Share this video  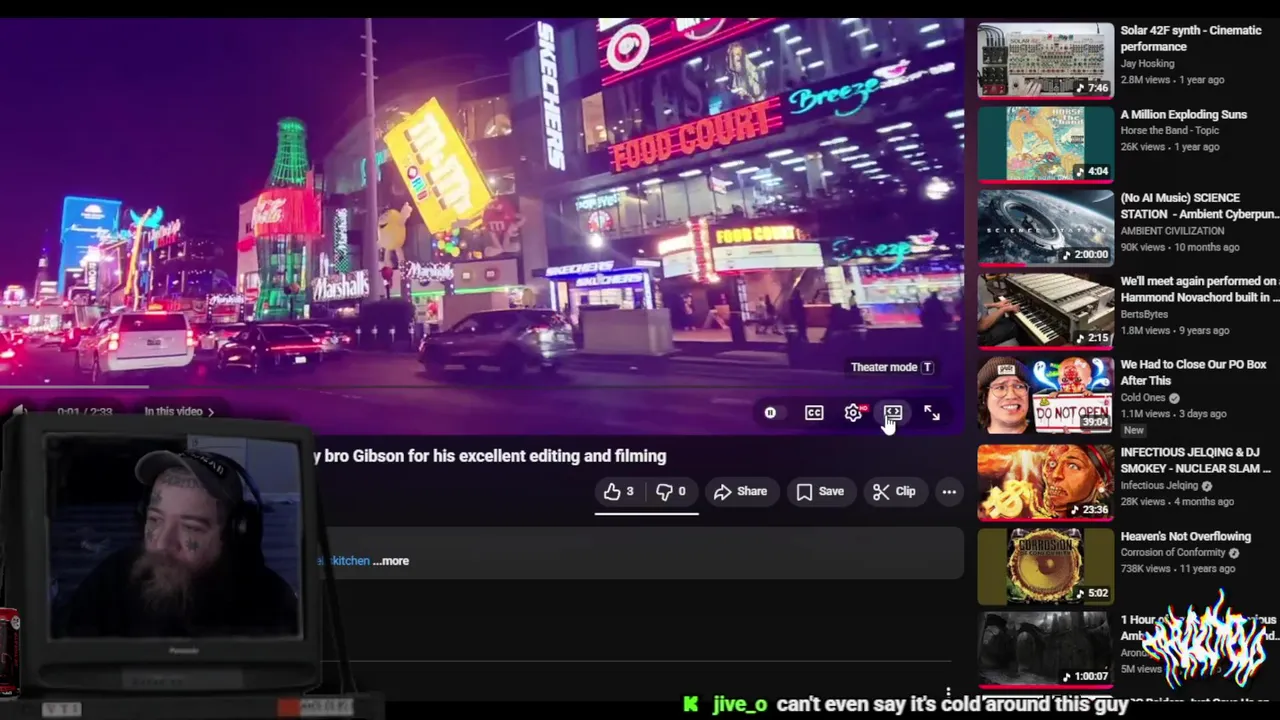click(741, 491)
